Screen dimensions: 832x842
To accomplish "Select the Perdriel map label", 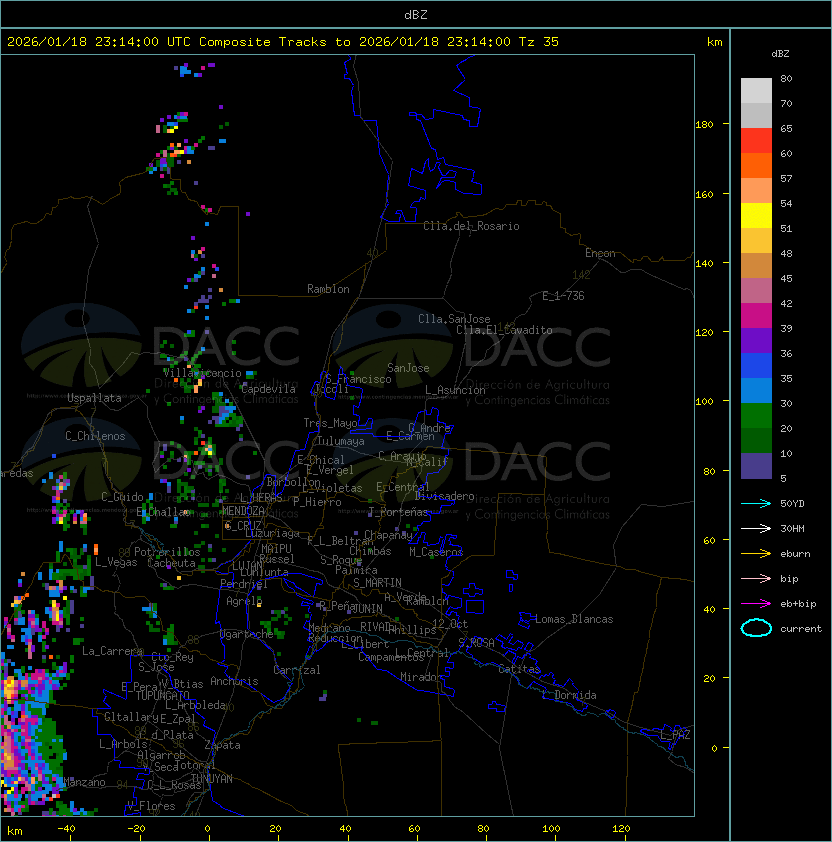I will tap(244, 584).
